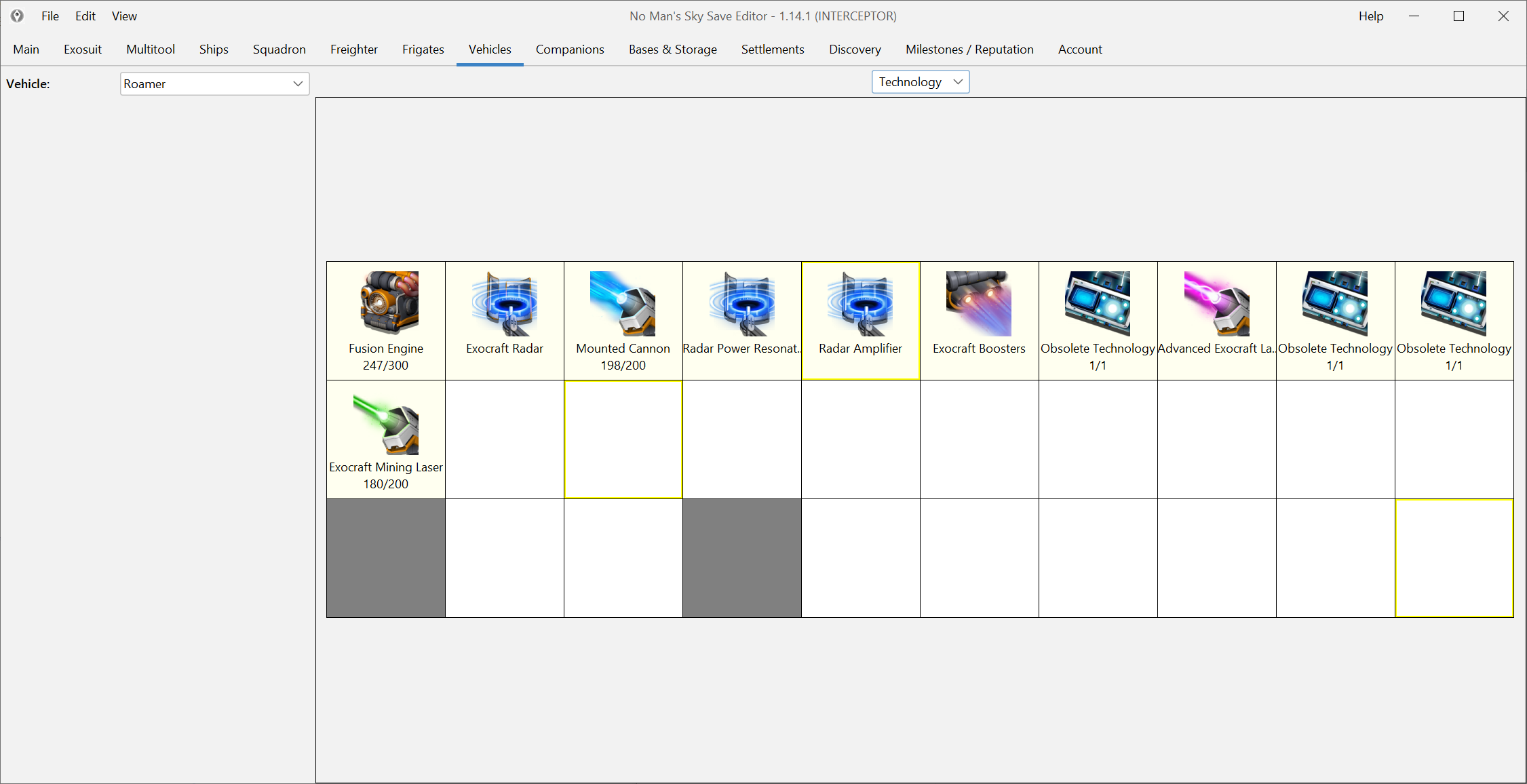Select the first gray disabled inventory slot

point(385,557)
